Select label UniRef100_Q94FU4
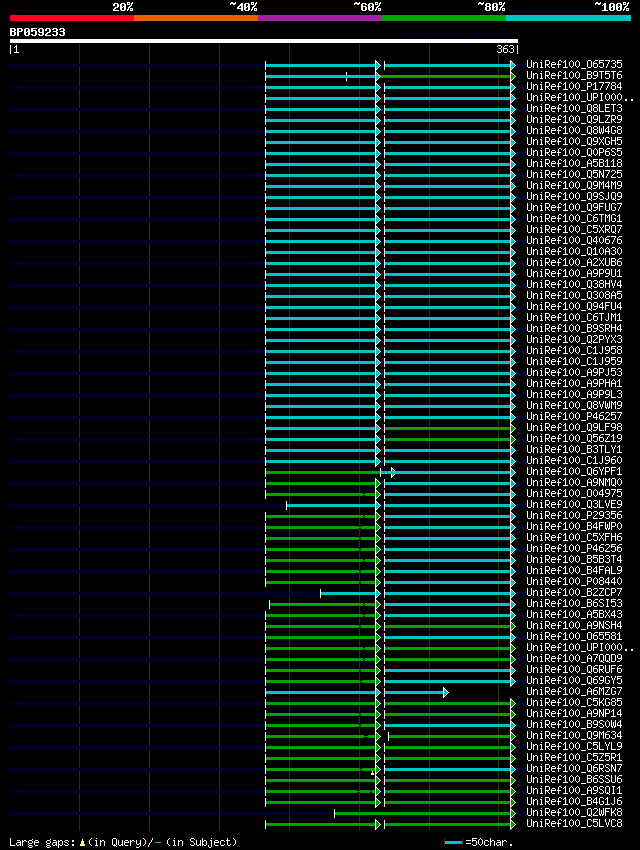 (x=574, y=306)
